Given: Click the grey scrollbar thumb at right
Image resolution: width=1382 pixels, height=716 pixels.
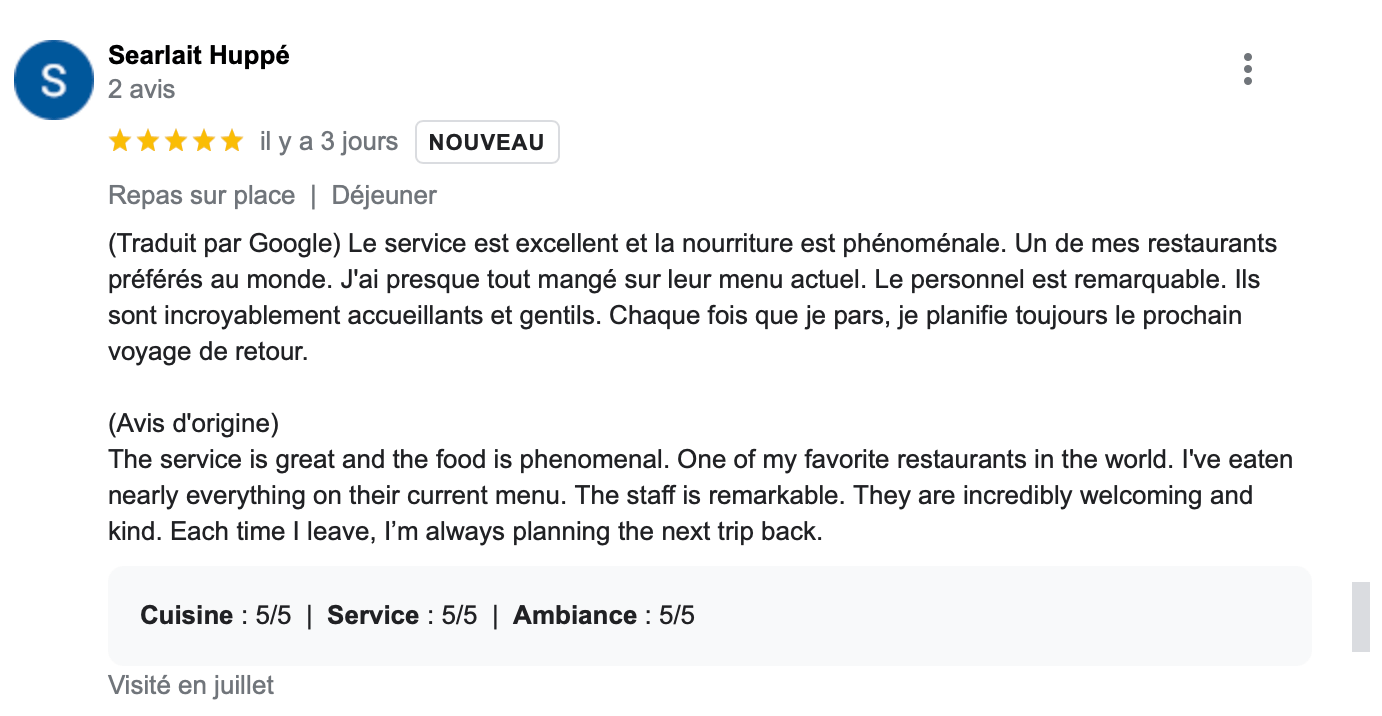Looking at the screenshot, I should pyautogui.click(x=1360, y=616).
